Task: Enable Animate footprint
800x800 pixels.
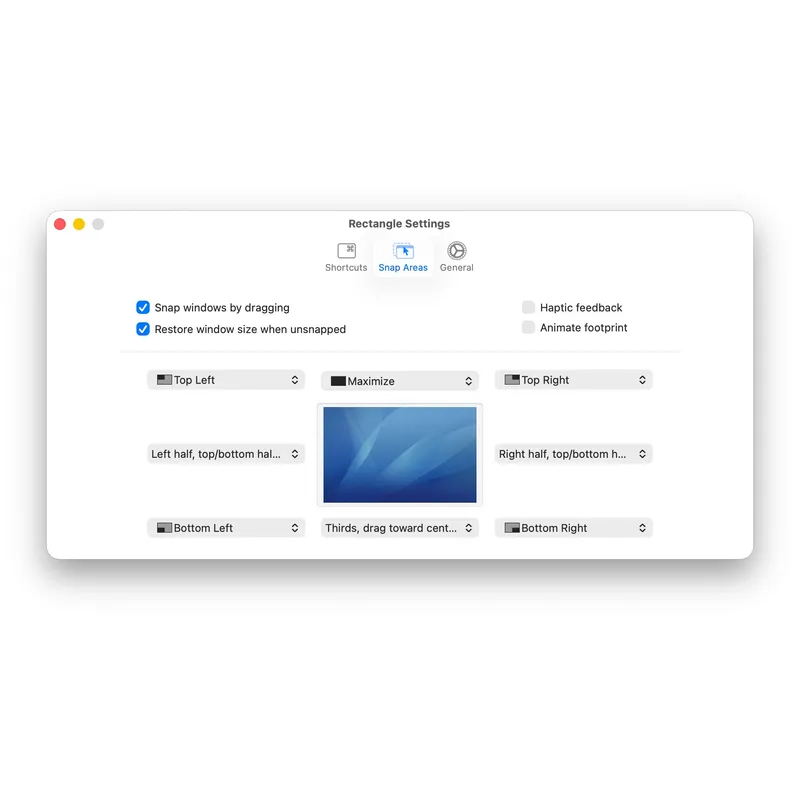Action: [x=527, y=327]
